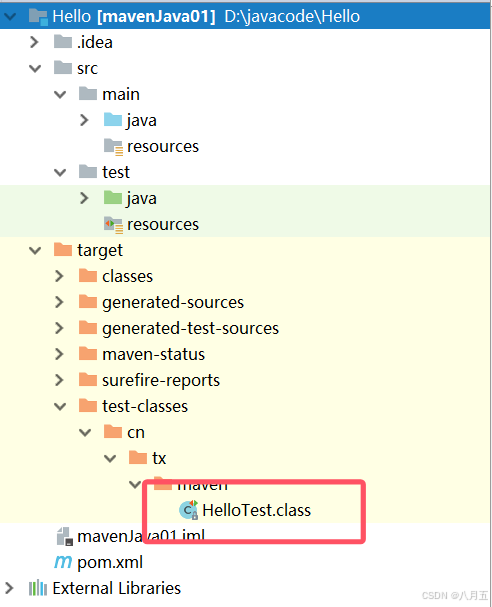Expand the green java folder arrow under test
Screen dimensions: 492x607
[84, 198]
